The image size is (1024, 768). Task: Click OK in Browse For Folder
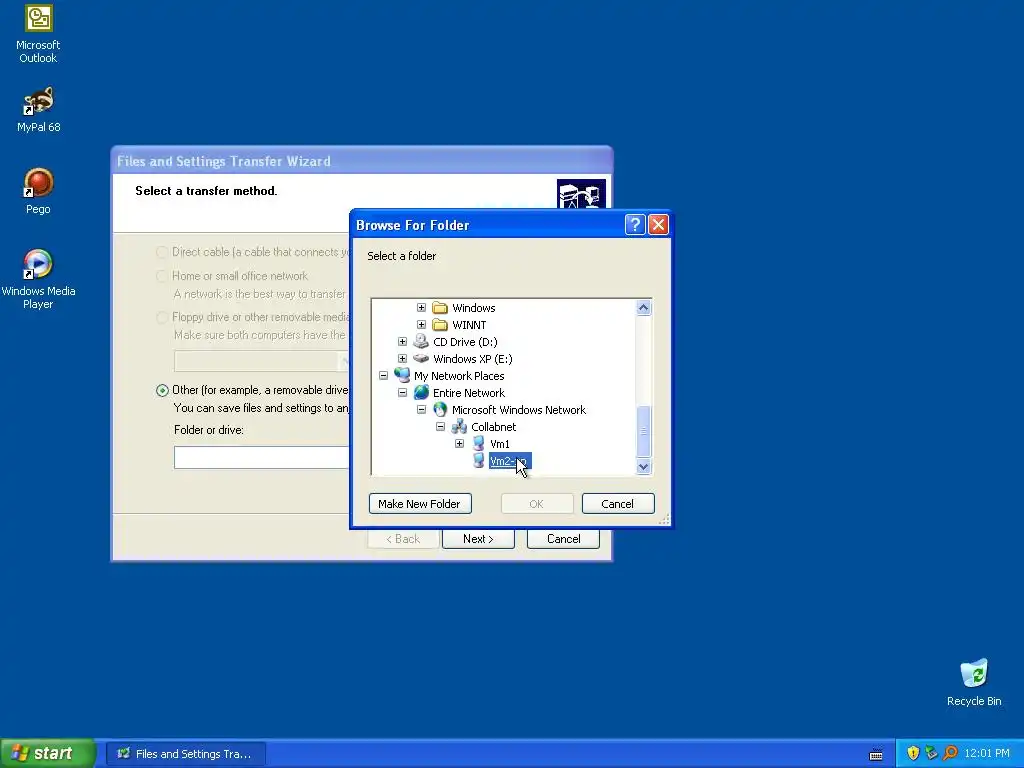[537, 504]
